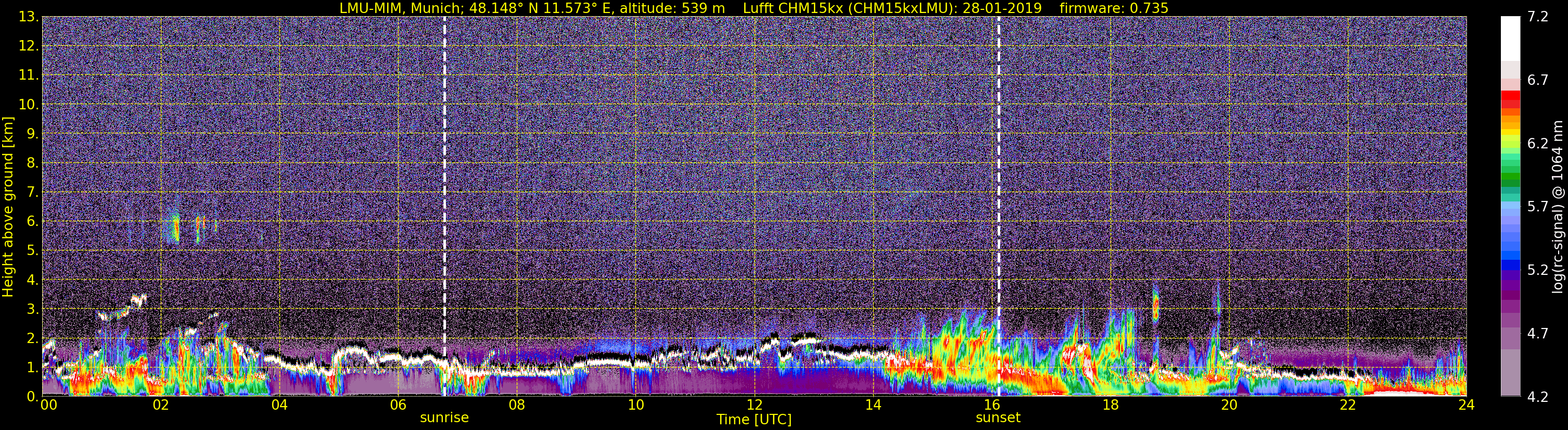Image resolution: width=1568 pixels, height=430 pixels.
Task: Click the '10' time tick label
Action: 635,405
